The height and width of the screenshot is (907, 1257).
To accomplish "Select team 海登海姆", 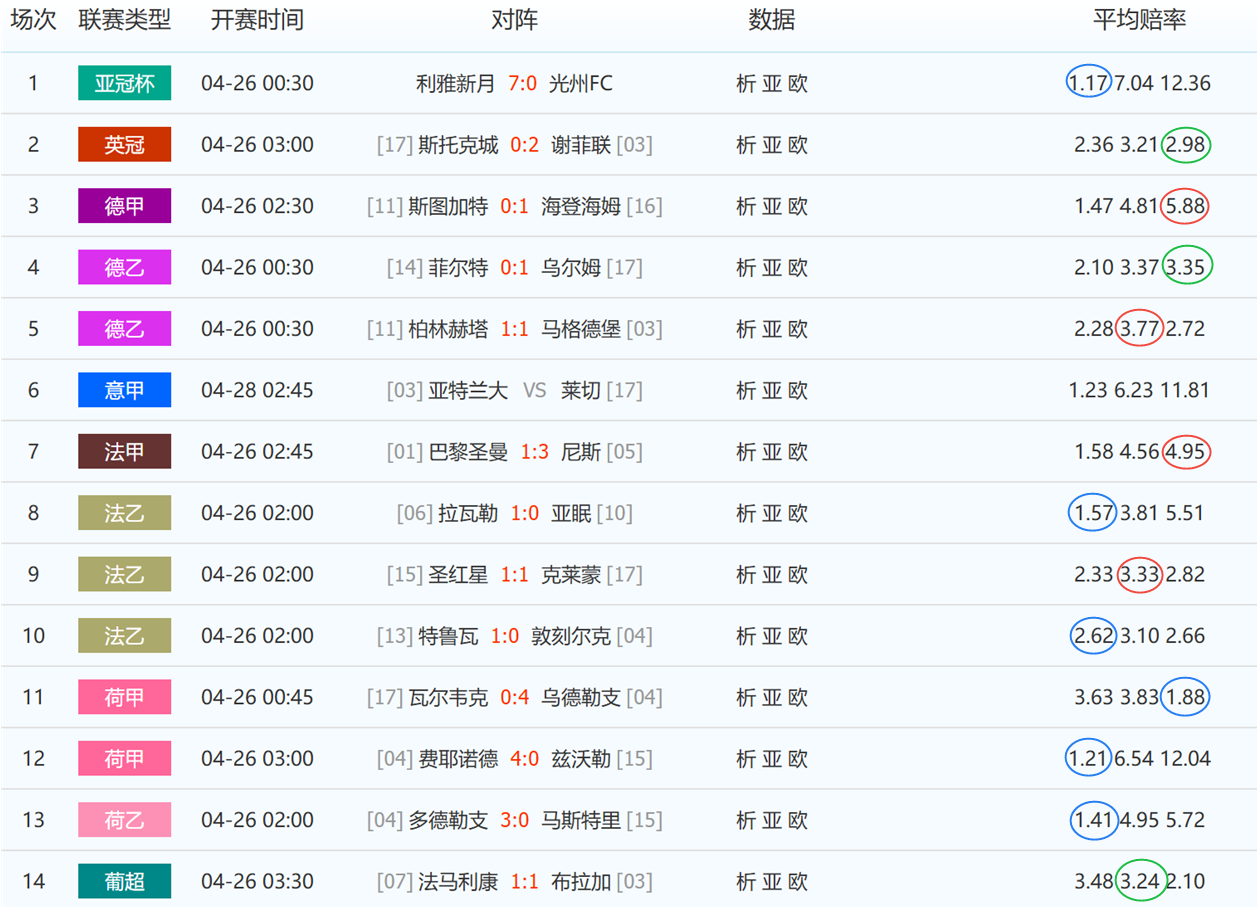I will pos(581,206).
